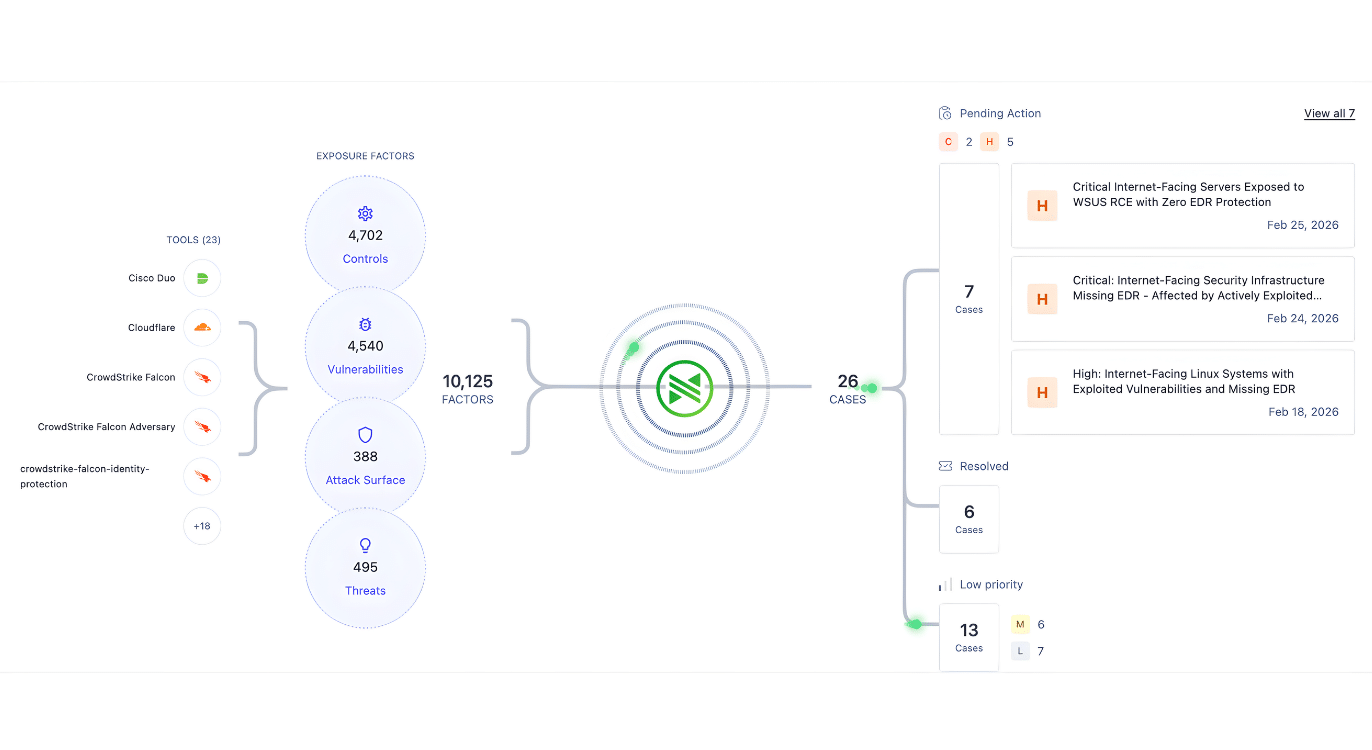Click the central green logo hub
The image size is (1372, 750).
coord(684,387)
